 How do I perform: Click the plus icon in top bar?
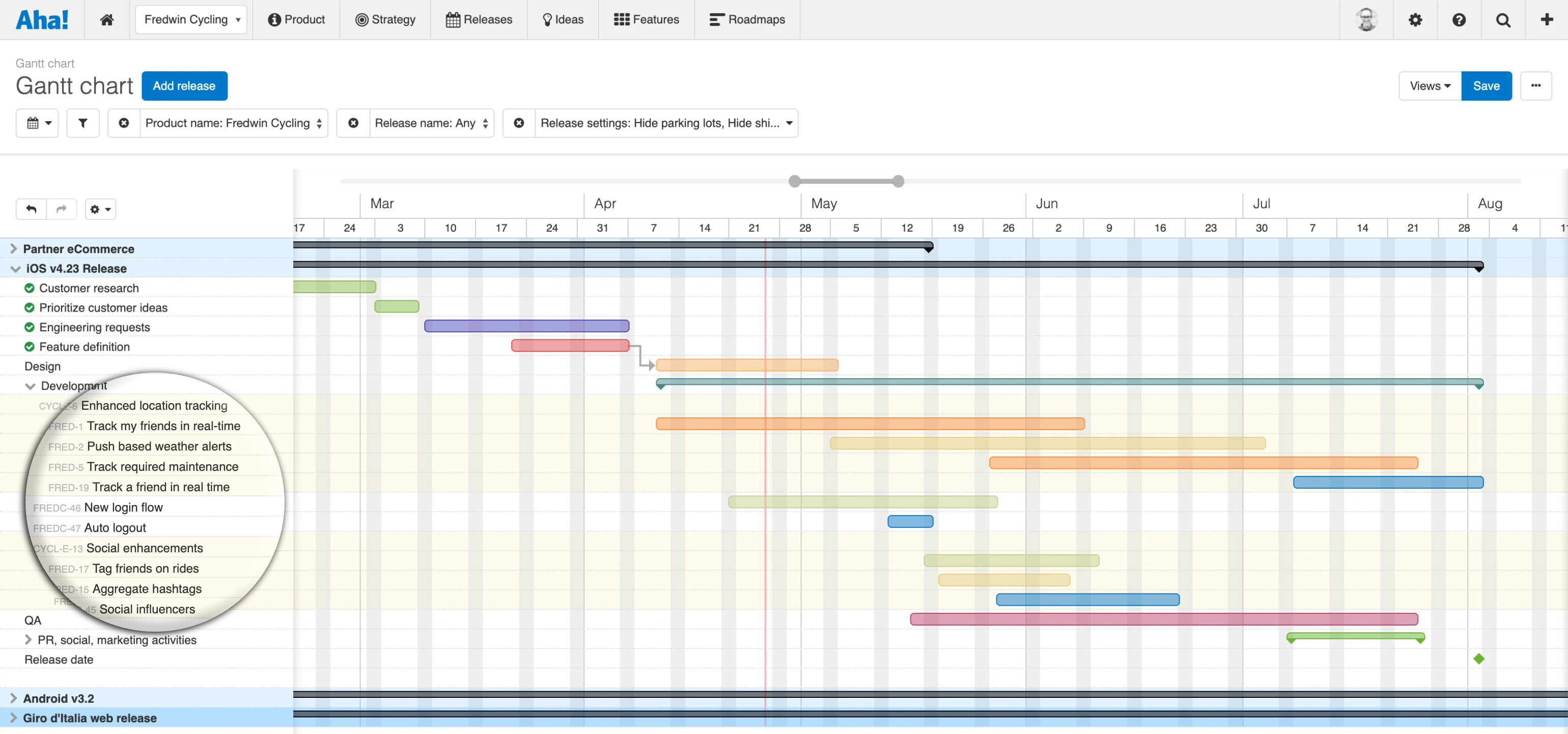tap(1547, 19)
